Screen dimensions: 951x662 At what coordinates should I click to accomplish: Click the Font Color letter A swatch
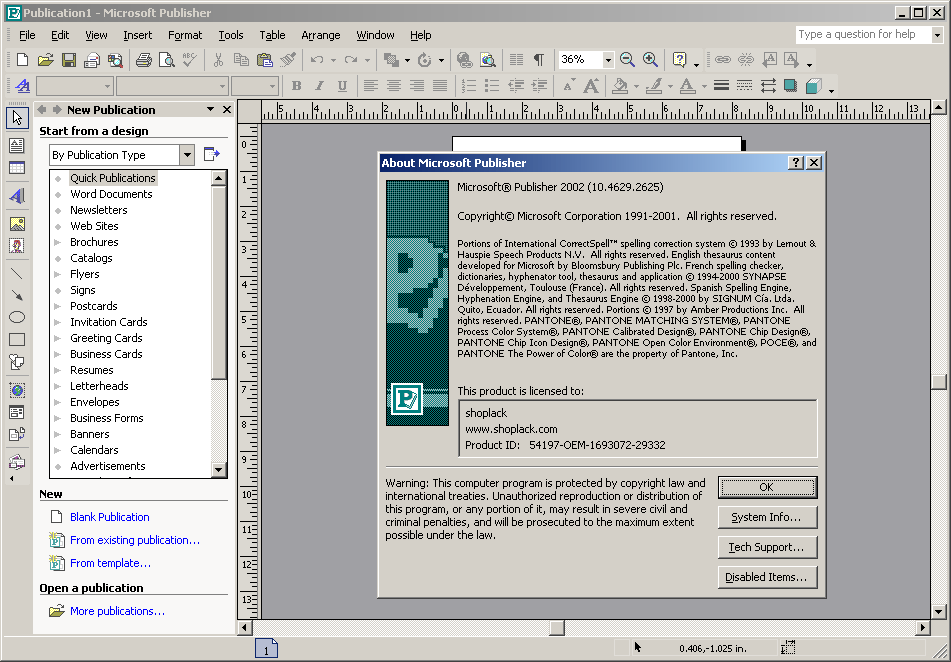[x=687, y=86]
